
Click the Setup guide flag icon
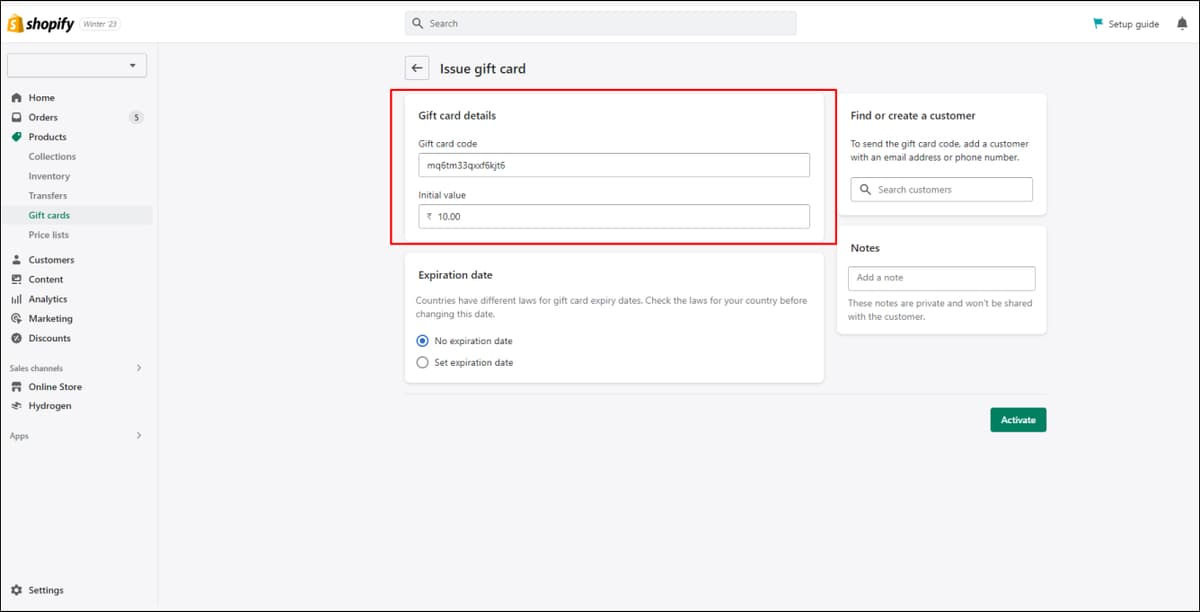point(1098,23)
